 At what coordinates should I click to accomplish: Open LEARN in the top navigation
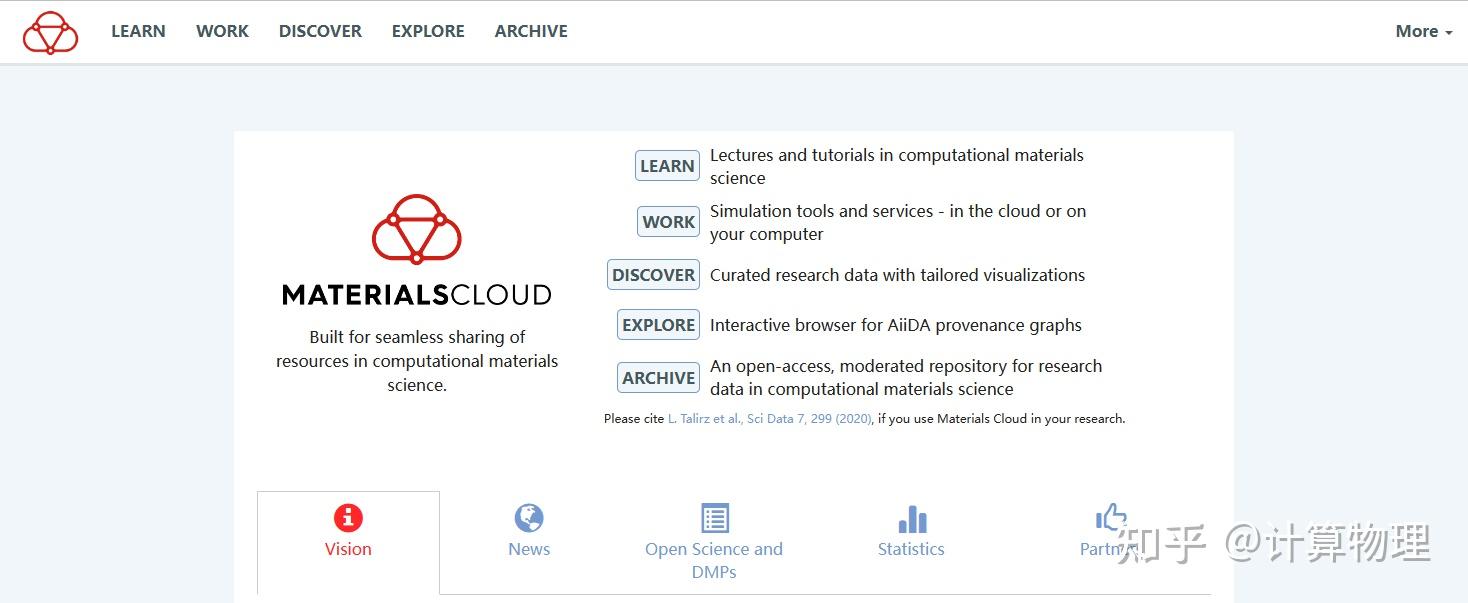(138, 31)
